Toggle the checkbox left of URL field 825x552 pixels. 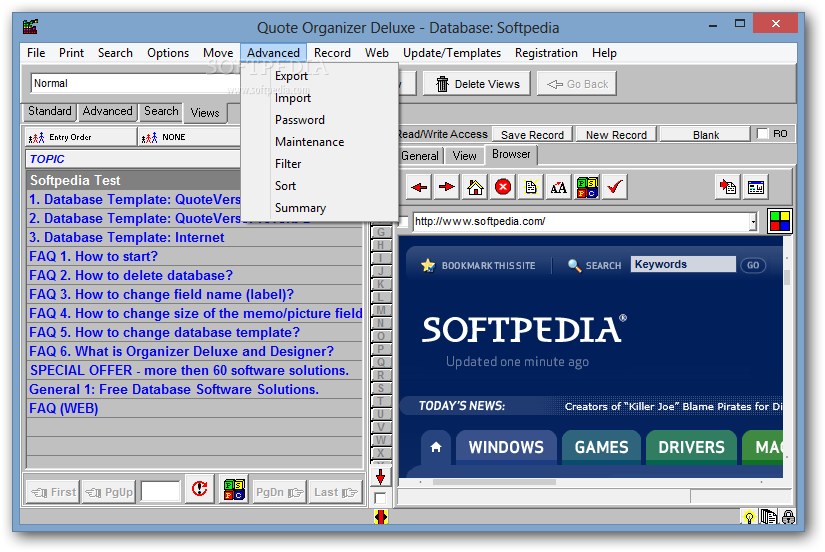click(x=404, y=222)
